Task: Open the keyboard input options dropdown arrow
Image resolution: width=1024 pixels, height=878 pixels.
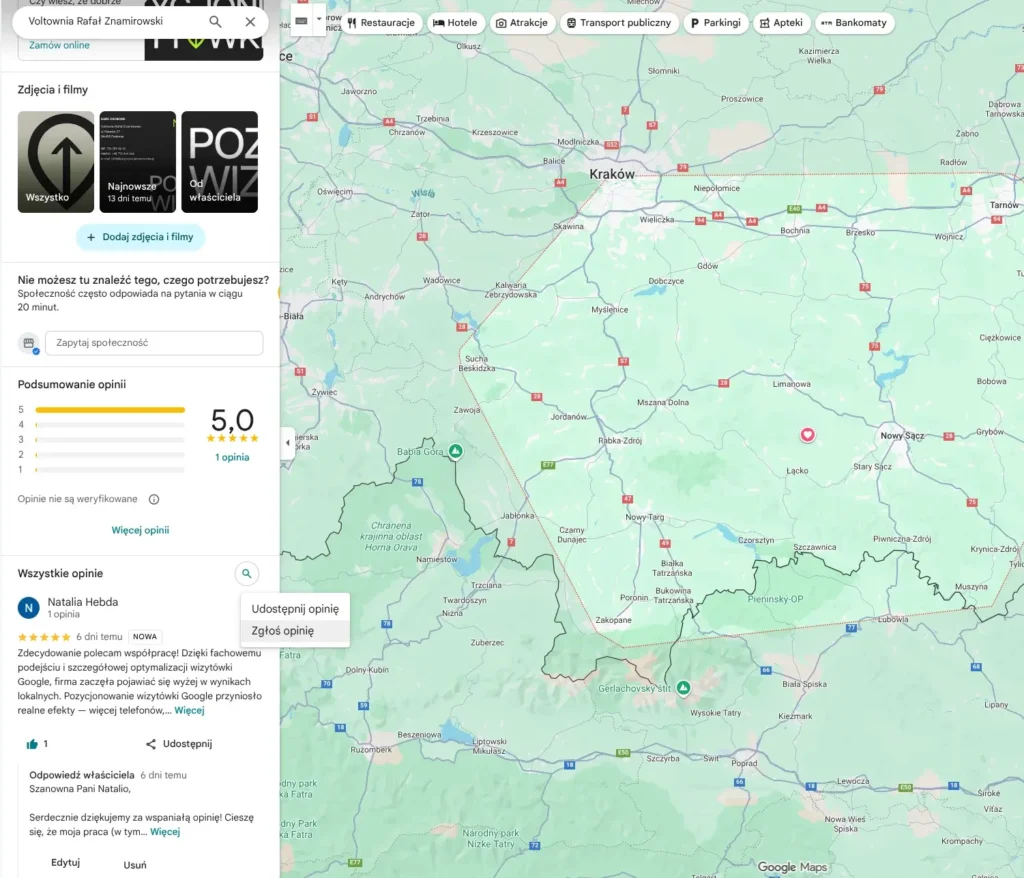Action: (320, 19)
